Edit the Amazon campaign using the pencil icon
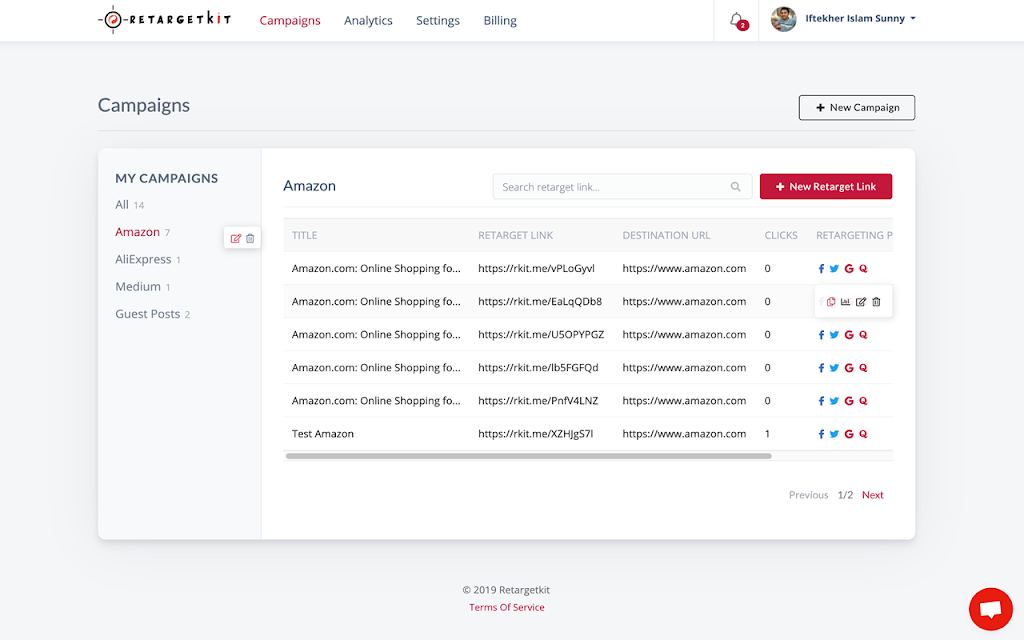This screenshot has height=640, width=1024. pyautogui.click(x=236, y=238)
